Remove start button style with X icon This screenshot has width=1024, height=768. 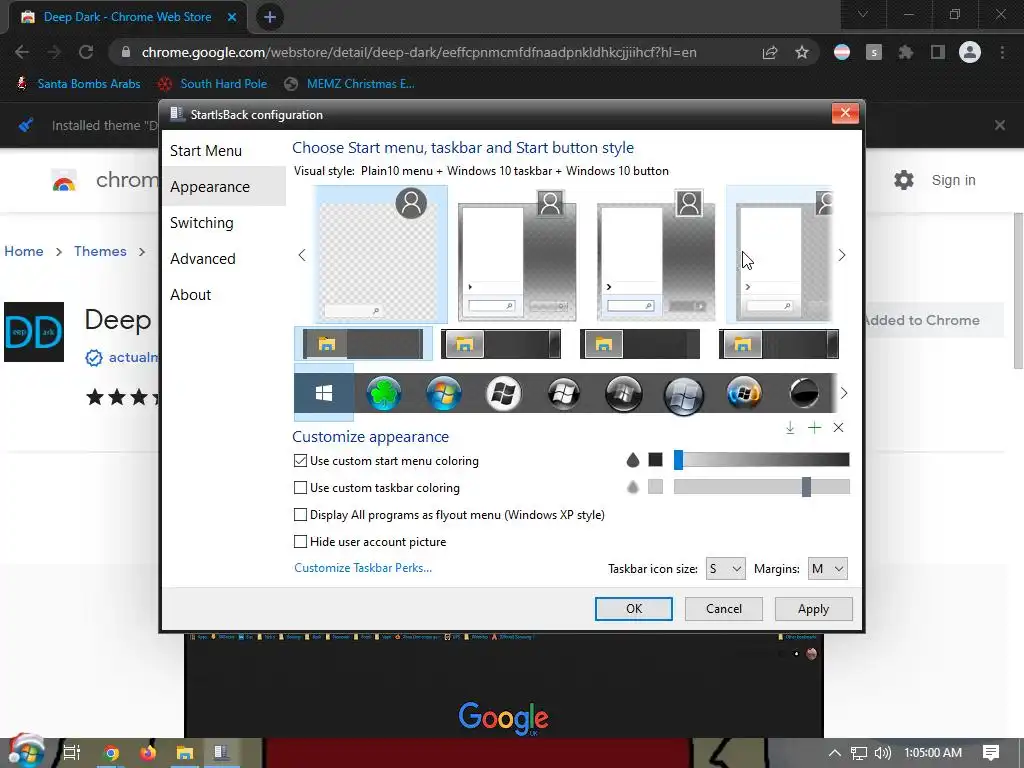[839, 428]
